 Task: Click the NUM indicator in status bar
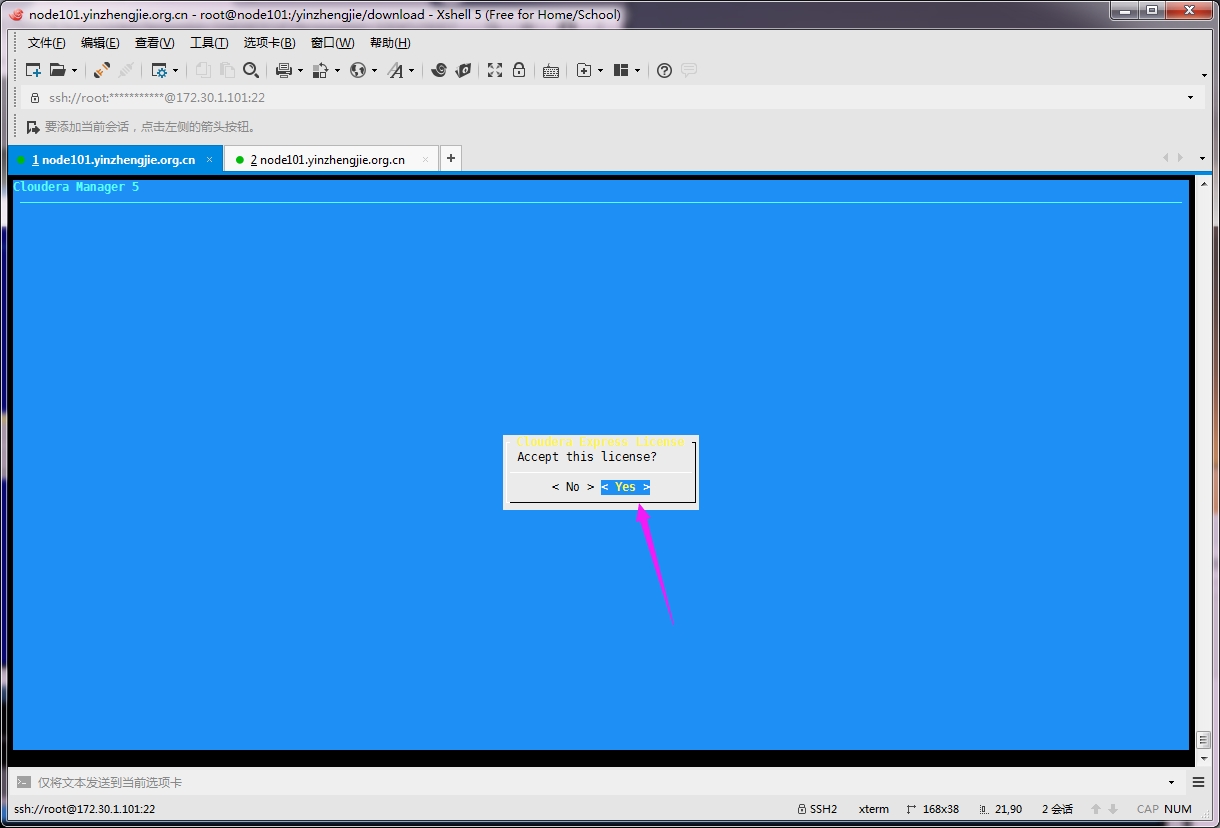tap(1178, 809)
